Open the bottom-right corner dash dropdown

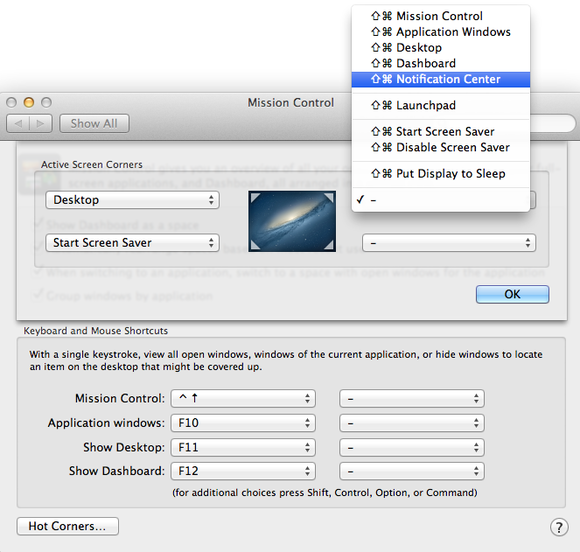[449, 243]
